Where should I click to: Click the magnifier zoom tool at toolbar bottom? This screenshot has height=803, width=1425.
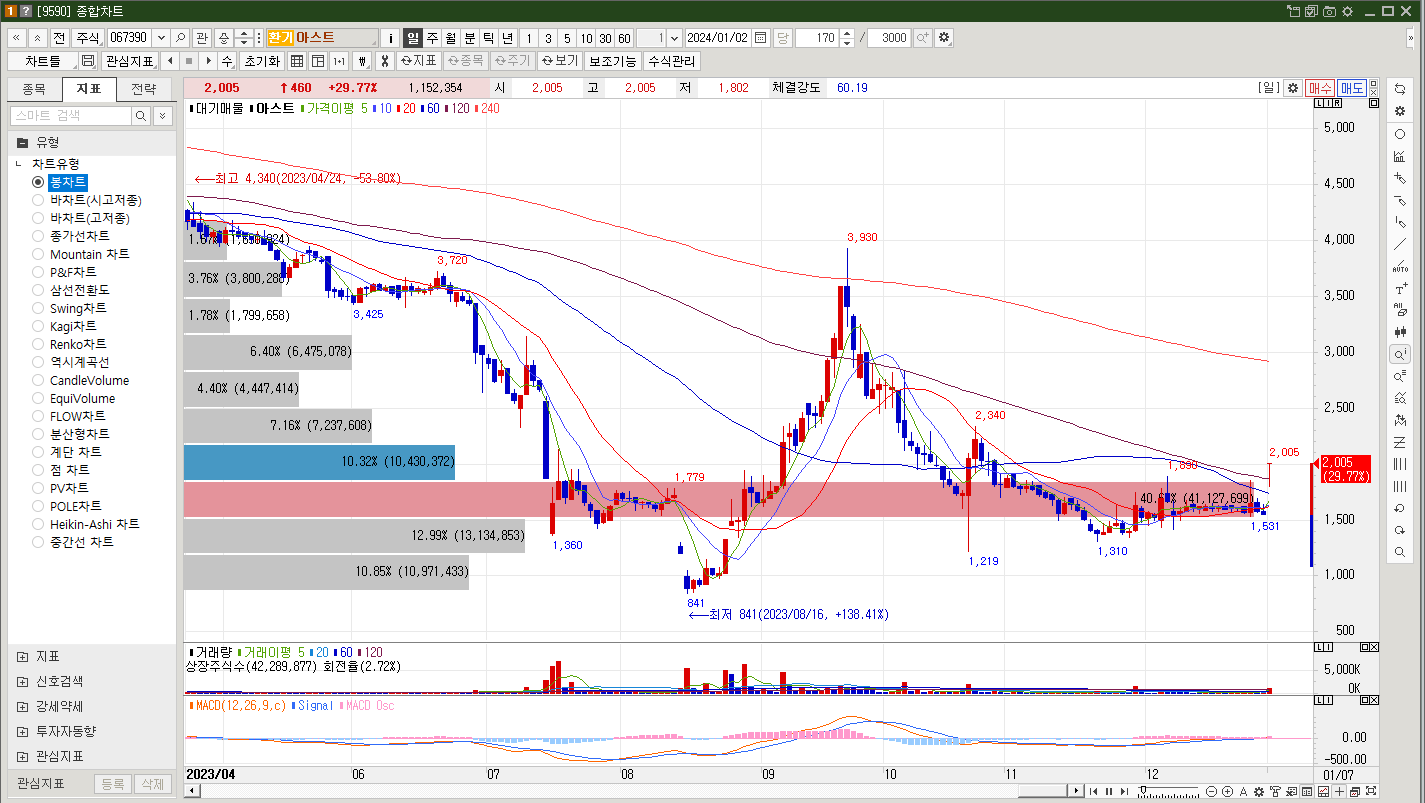(1400, 552)
